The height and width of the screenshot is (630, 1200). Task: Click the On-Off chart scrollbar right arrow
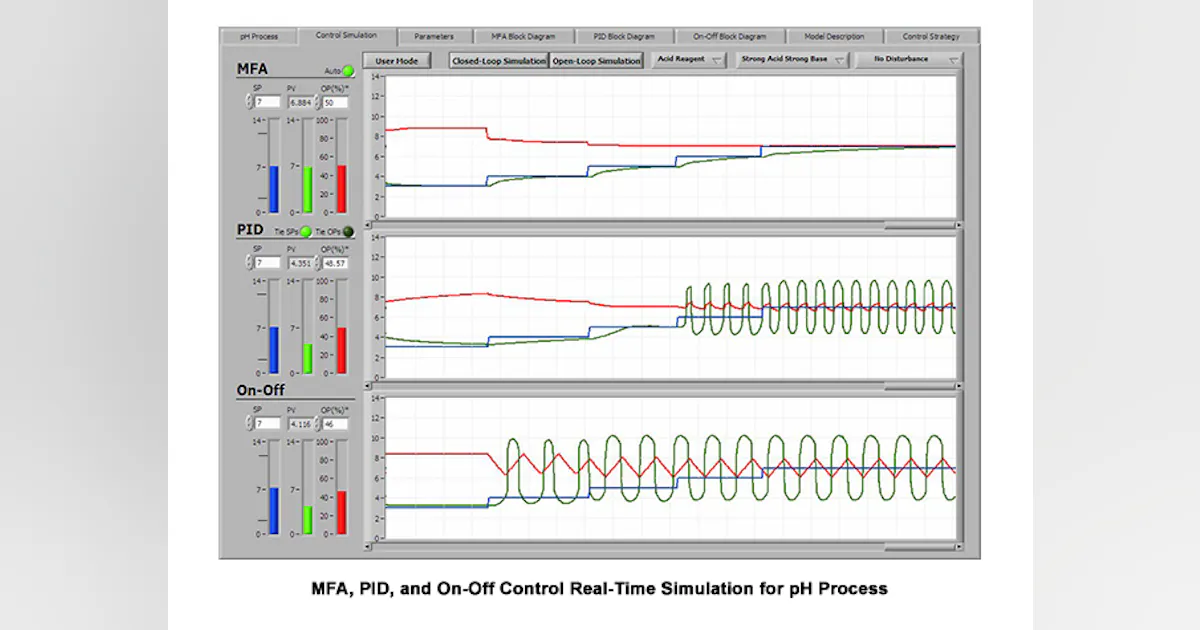coord(958,545)
